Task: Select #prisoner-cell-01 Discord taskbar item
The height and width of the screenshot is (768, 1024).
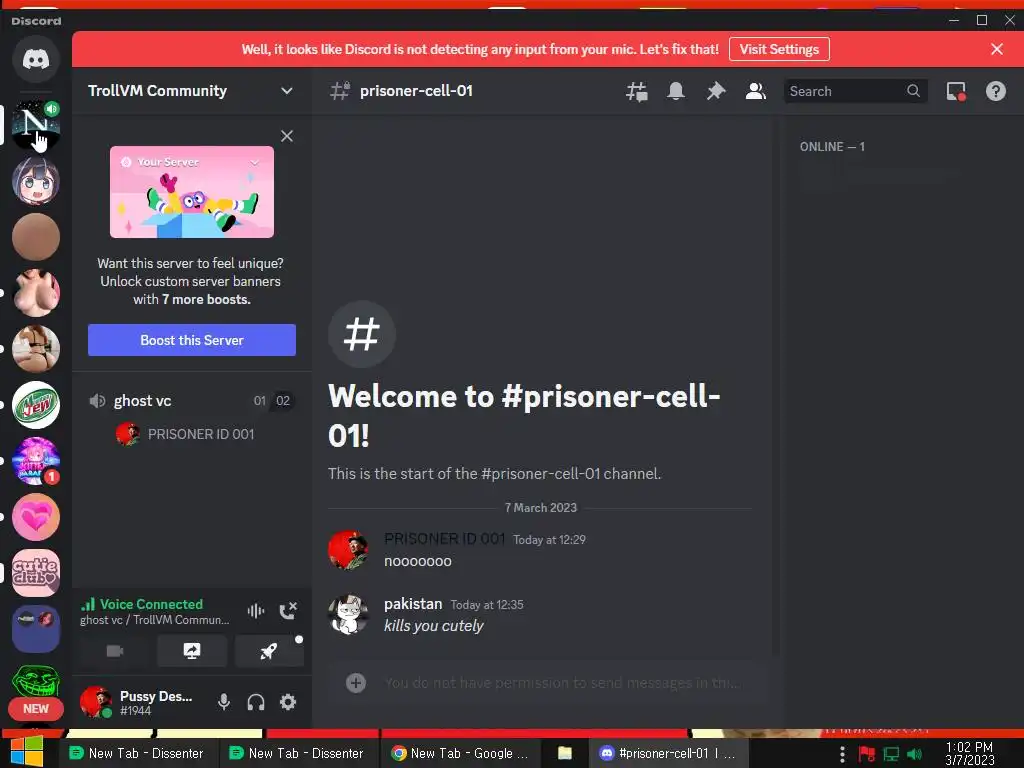Action: coord(667,754)
